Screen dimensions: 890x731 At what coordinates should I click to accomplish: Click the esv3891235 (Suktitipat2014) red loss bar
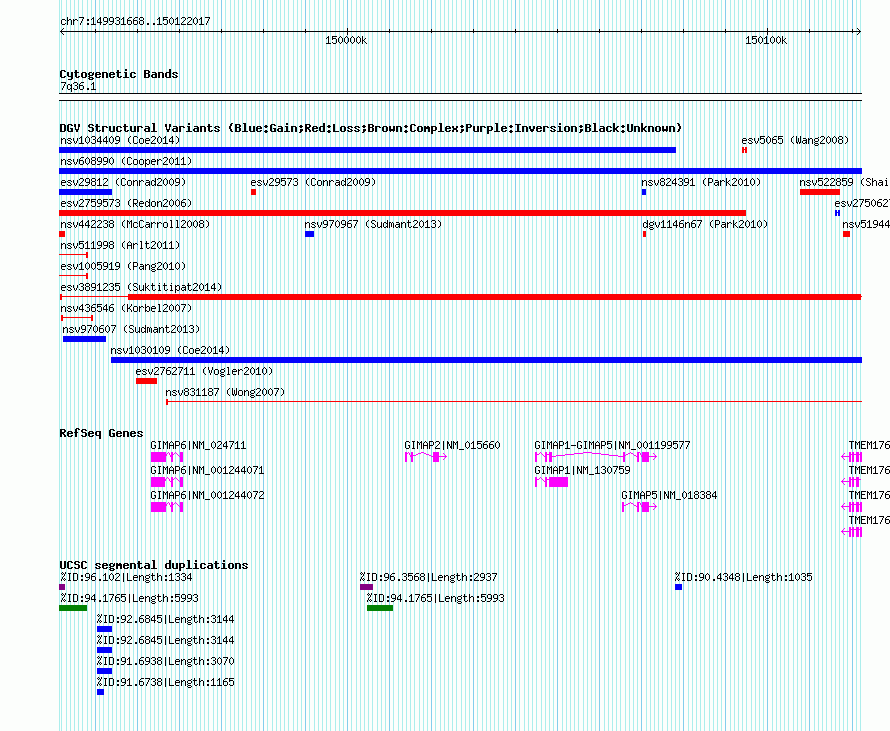[x=495, y=297]
